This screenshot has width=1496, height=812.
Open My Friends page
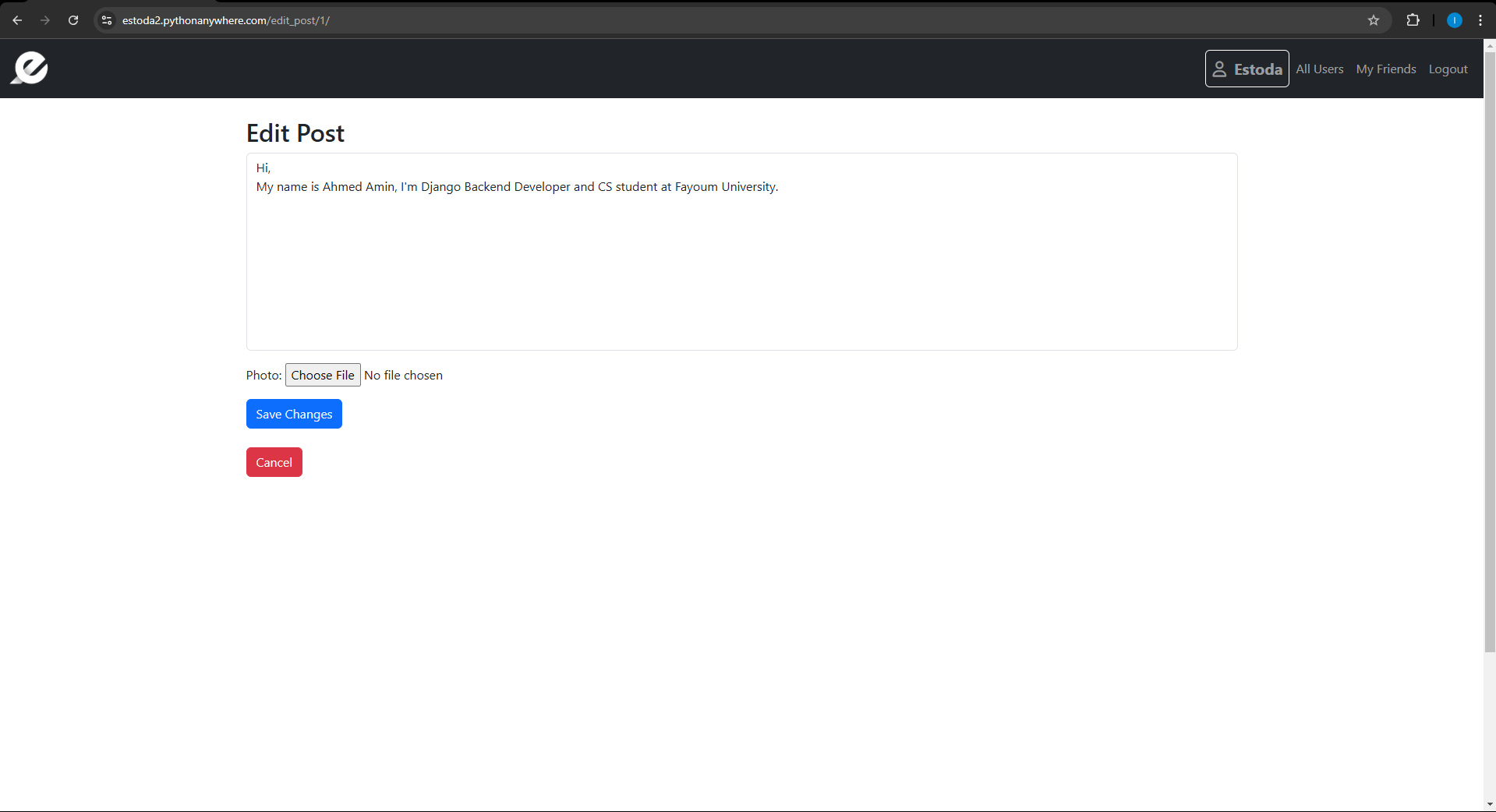point(1385,69)
